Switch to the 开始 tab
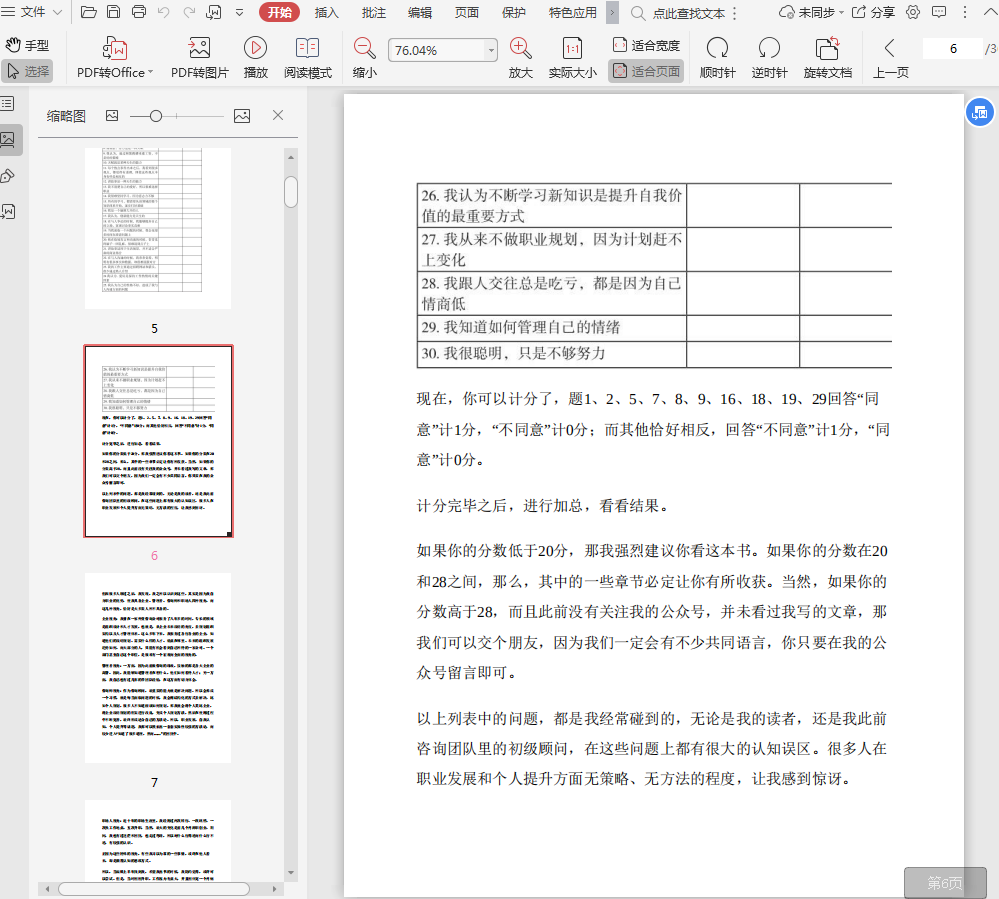Viewport: 999px width, 899px height. point(280,12)
